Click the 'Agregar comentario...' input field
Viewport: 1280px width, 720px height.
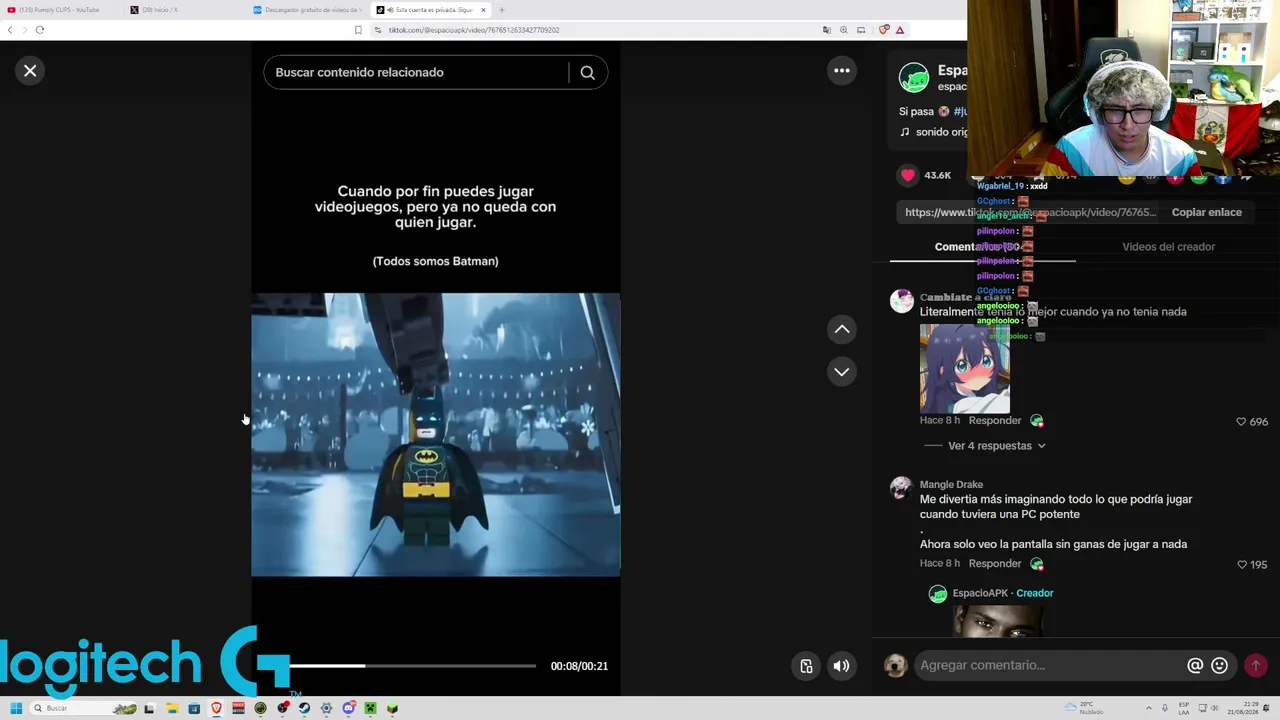pos(1048,665)
